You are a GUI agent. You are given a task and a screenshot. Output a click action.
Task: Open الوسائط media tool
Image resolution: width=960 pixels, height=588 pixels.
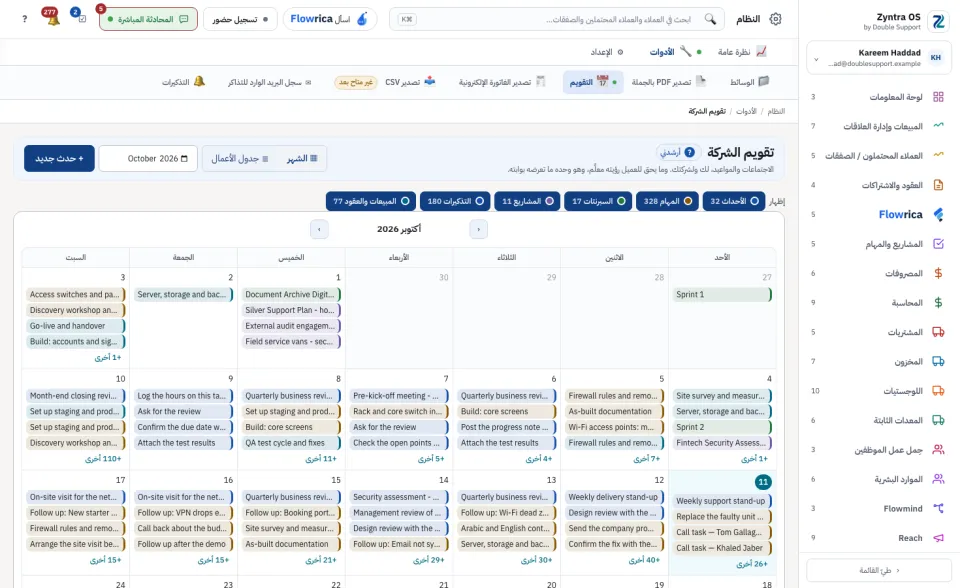pos(749,81)
